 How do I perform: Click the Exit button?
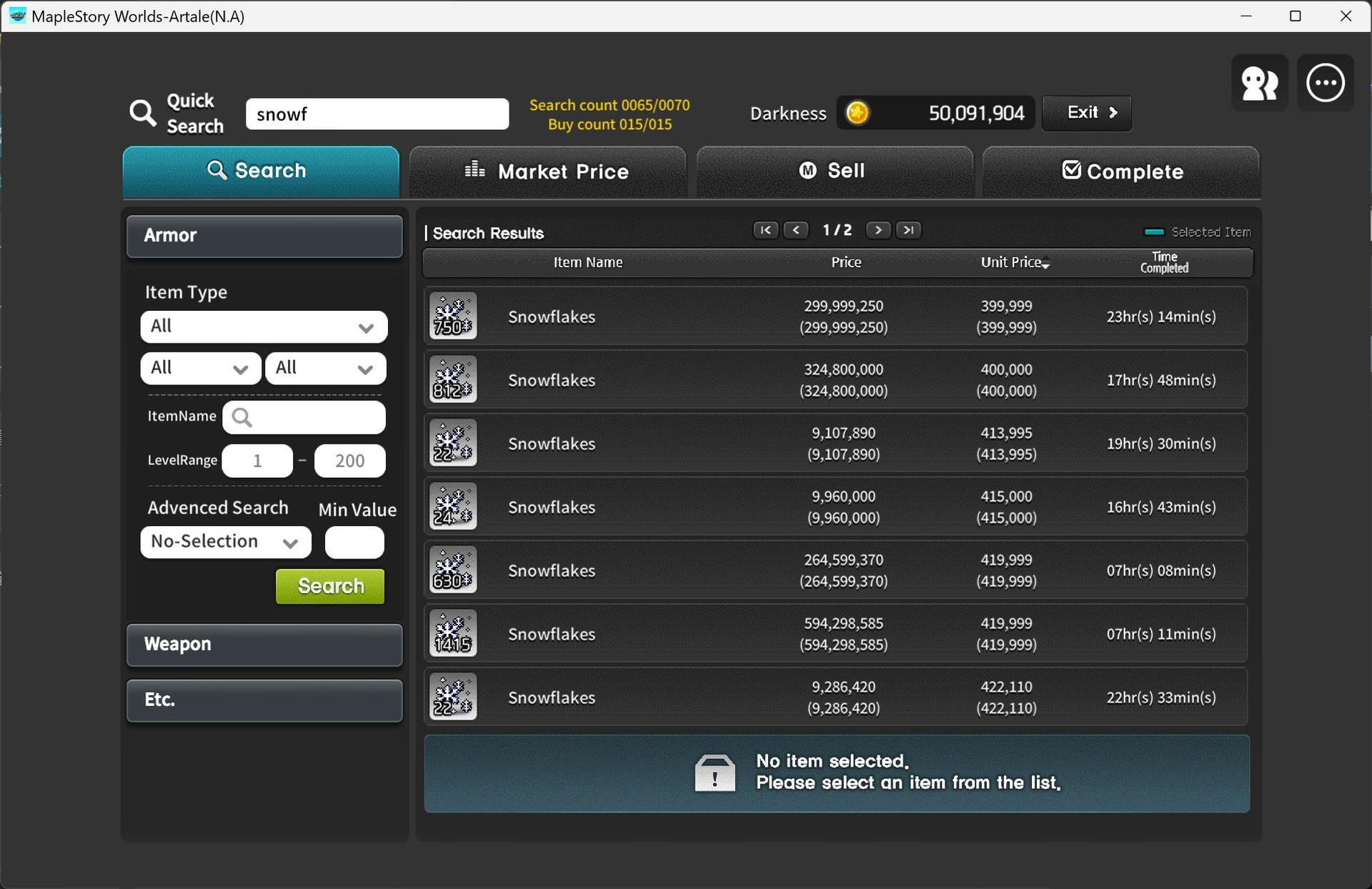1086,113
